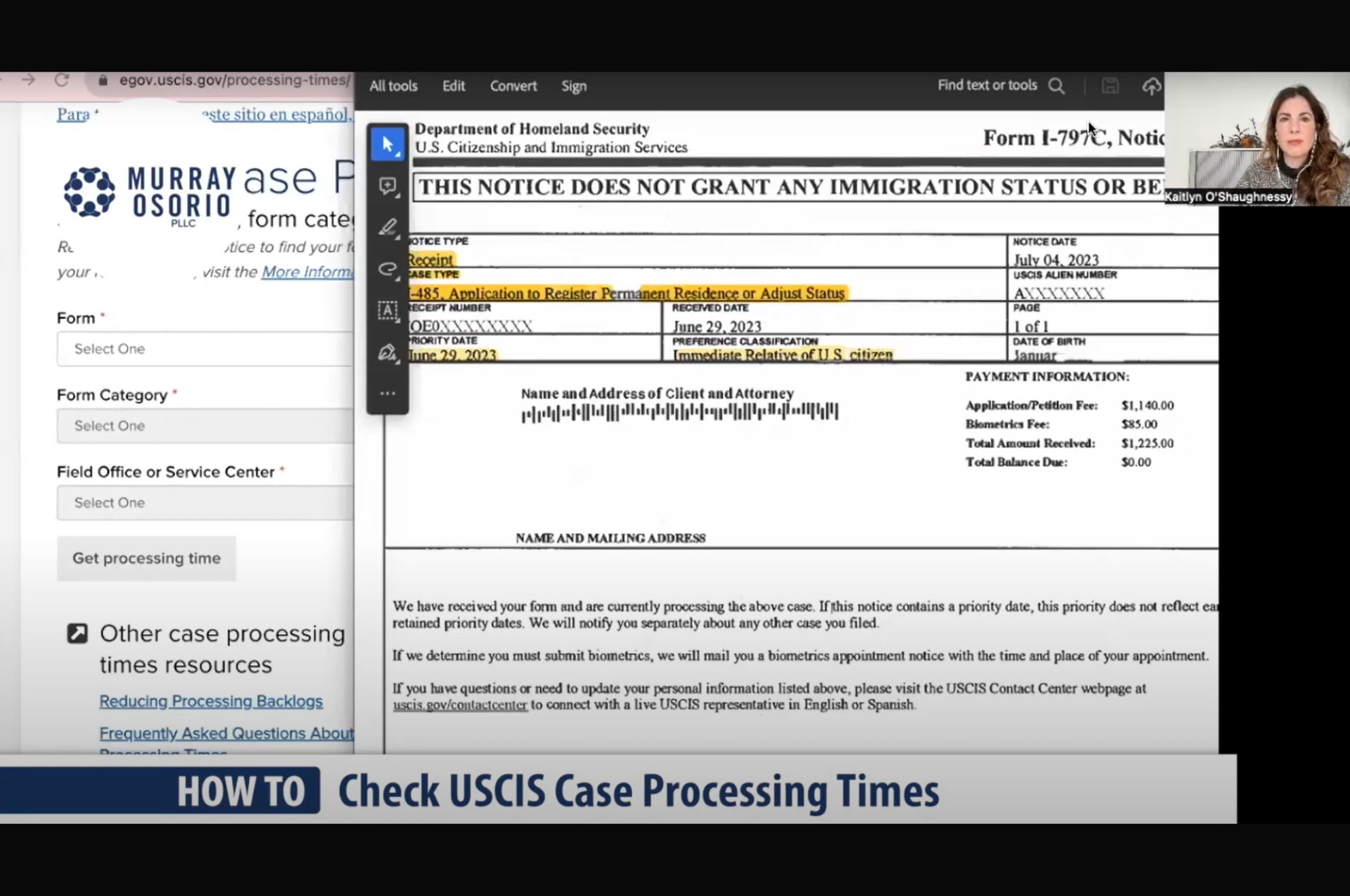1350x896 pixels.
Task: Open the Reducing Processing Backlogs link
Action: point(211,701)
